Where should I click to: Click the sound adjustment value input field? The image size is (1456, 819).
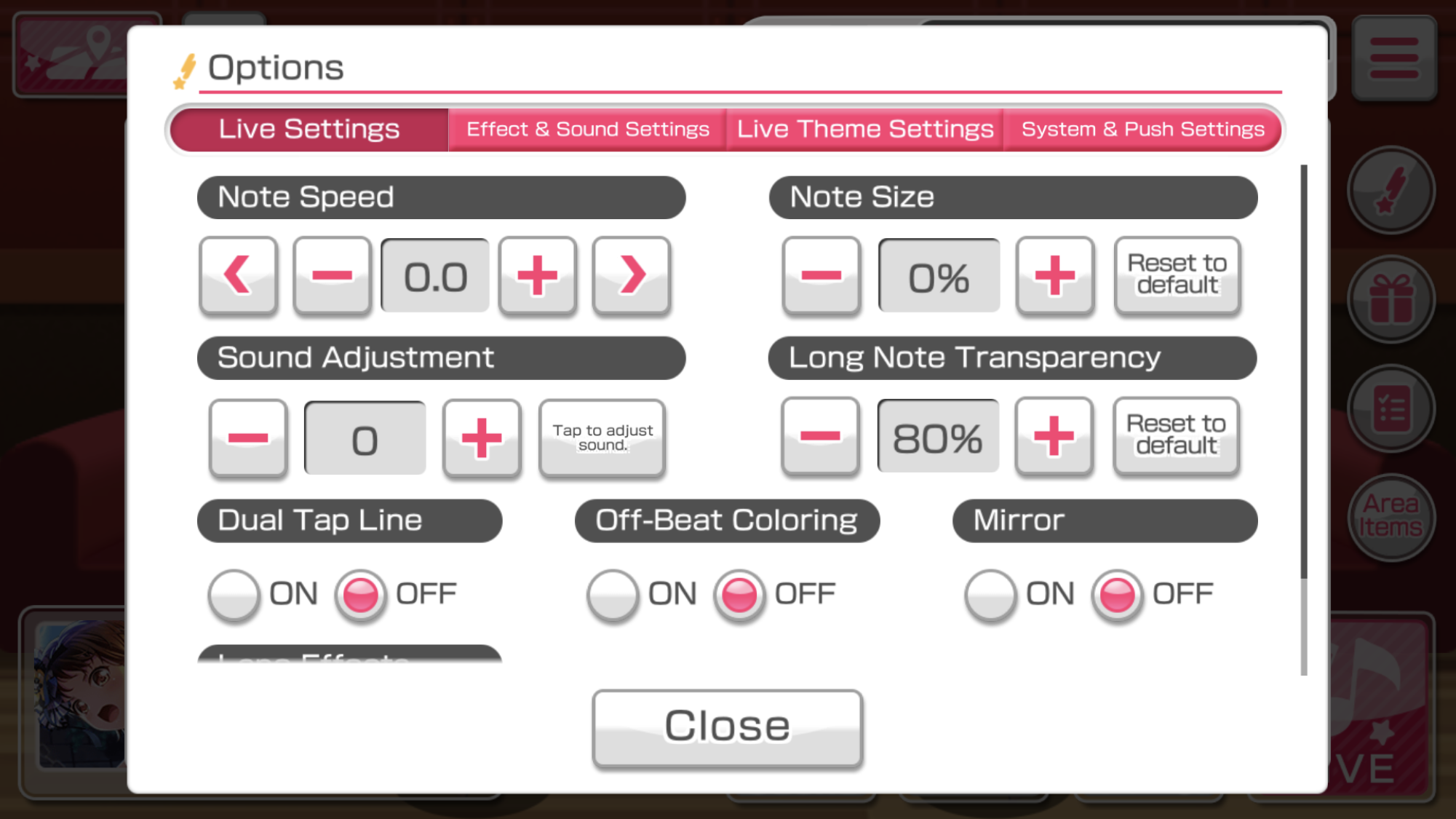click(x=363, y=438)
